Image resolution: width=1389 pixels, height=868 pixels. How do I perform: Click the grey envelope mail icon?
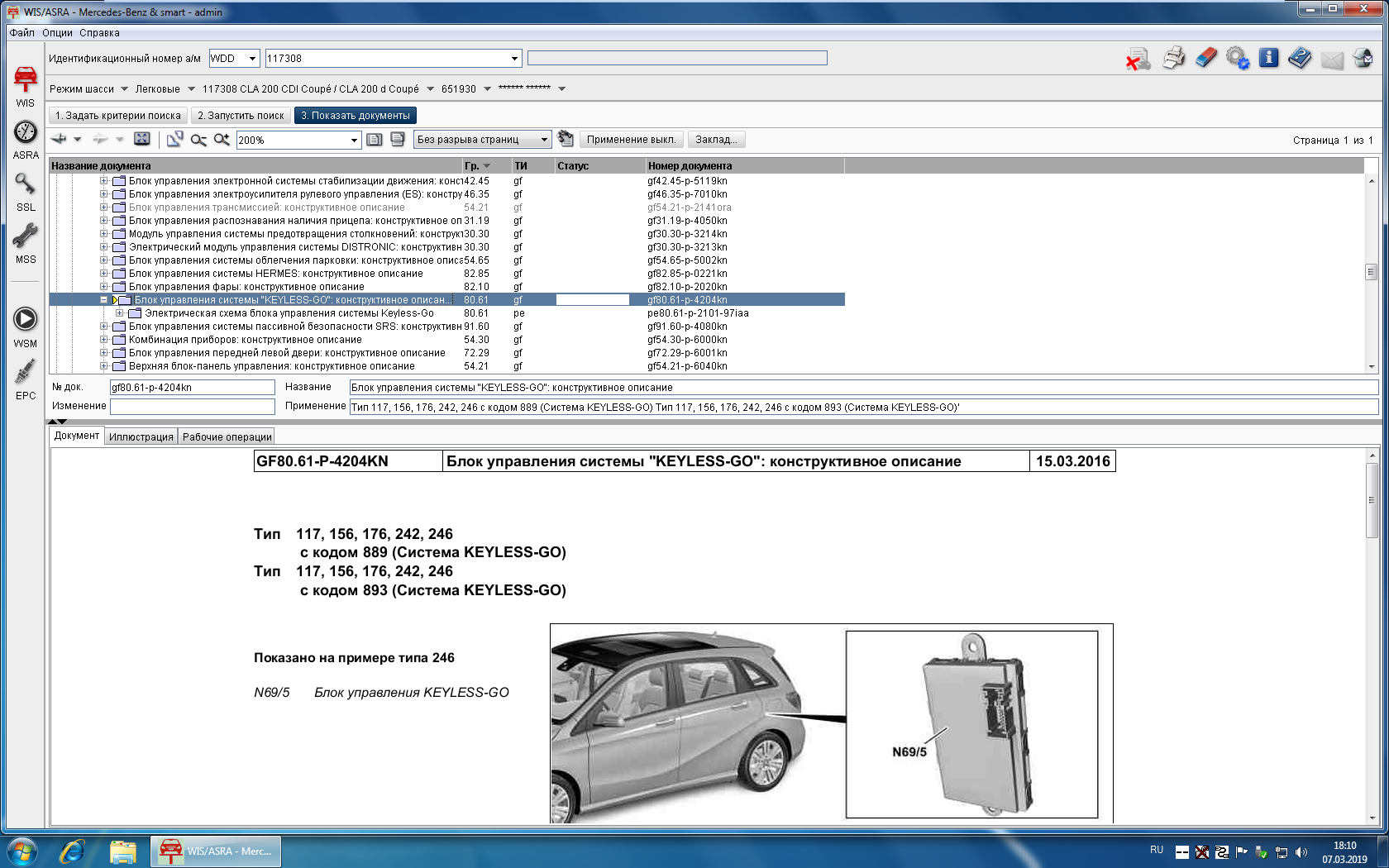point(1332,60)
